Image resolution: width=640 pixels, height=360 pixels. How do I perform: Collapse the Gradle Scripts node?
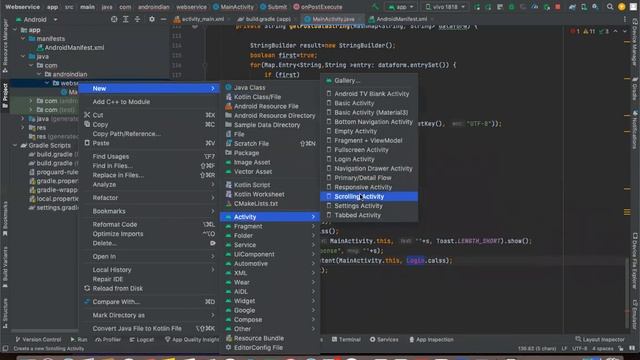[15, 145]
